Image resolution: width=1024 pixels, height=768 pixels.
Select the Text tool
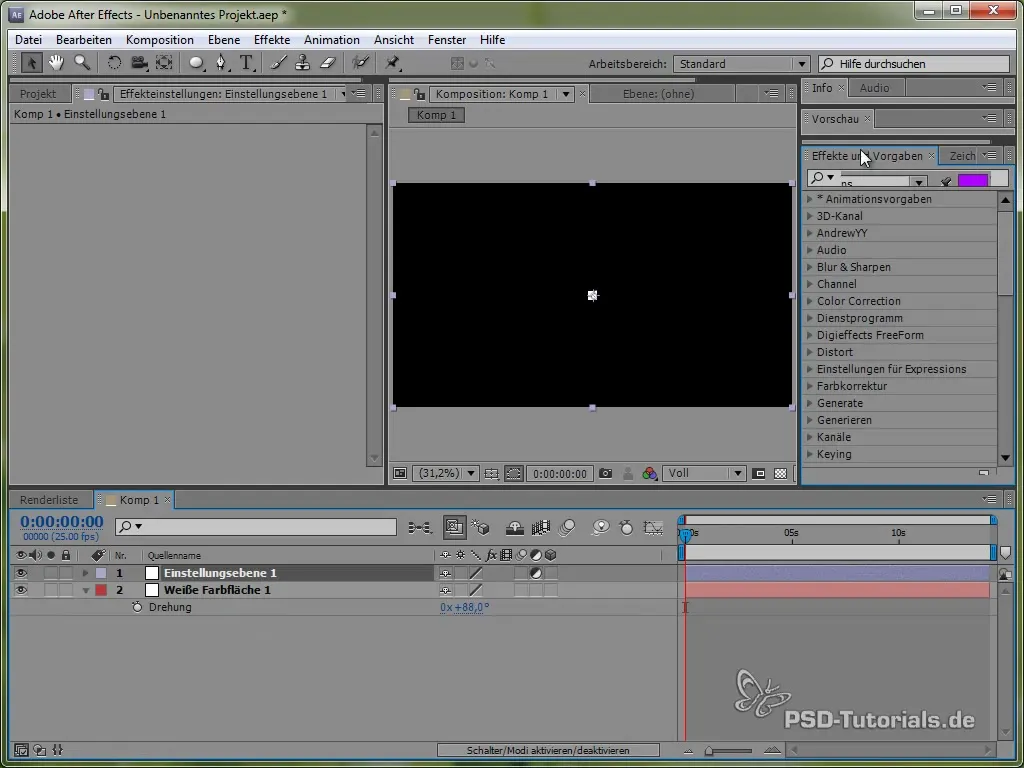[246, 63]
